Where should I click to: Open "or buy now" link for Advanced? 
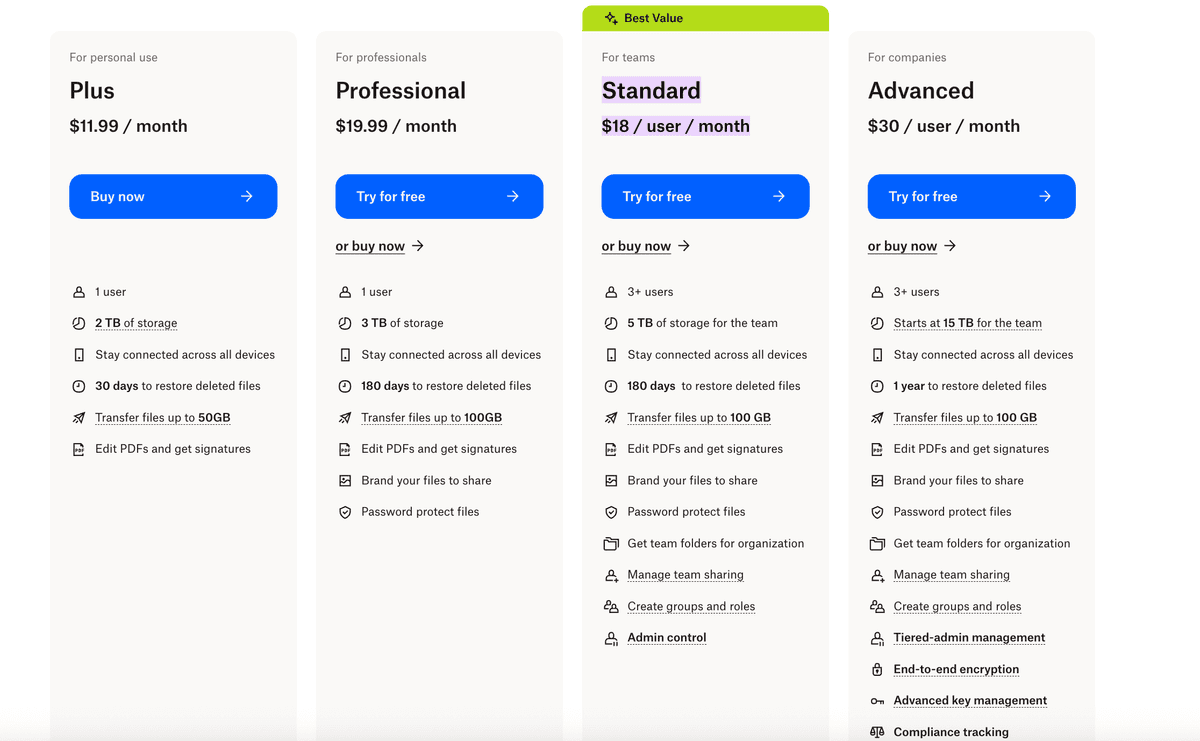click(903, 246)
